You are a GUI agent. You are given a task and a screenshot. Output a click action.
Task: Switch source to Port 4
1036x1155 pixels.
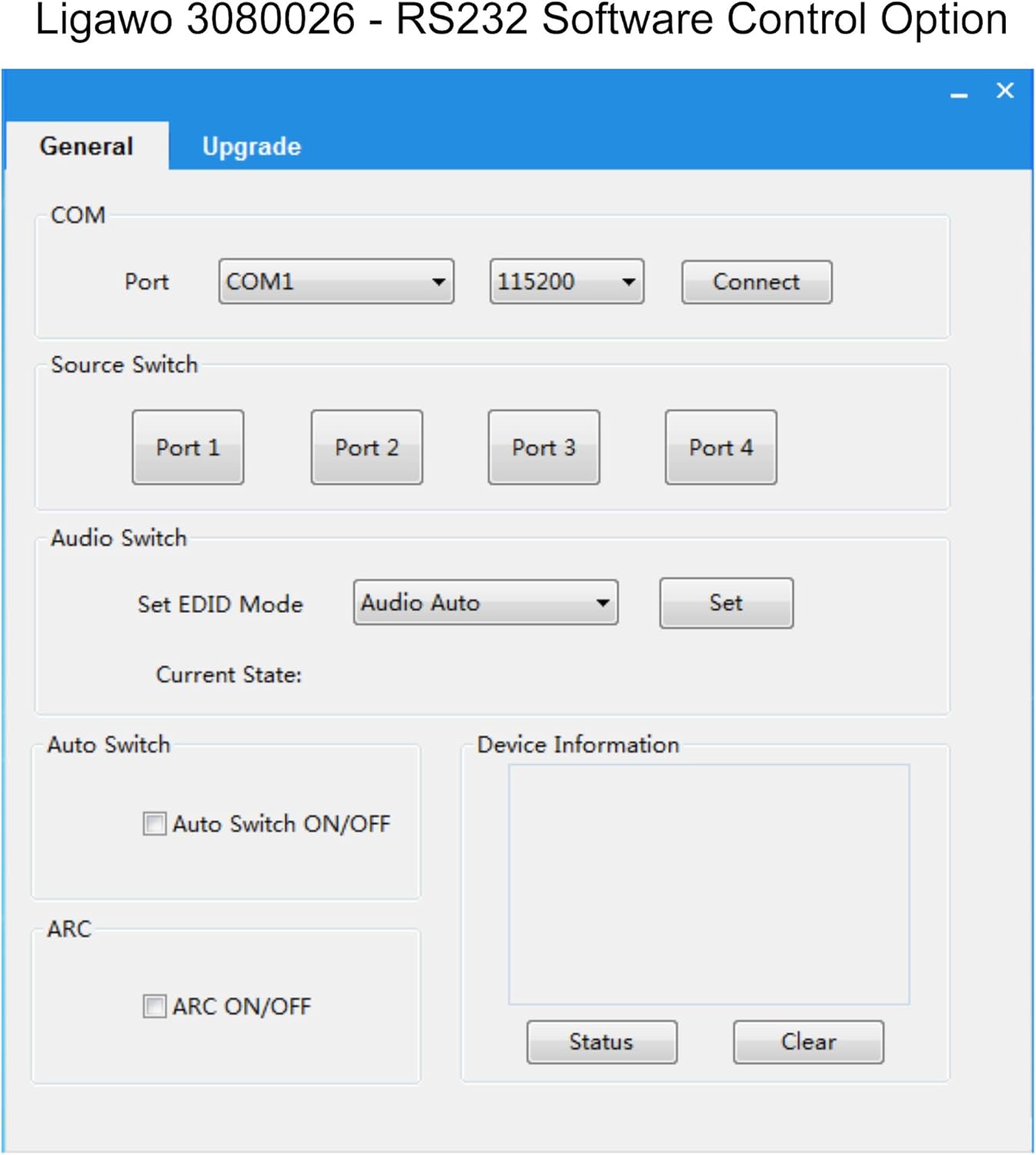coord(721,447)
